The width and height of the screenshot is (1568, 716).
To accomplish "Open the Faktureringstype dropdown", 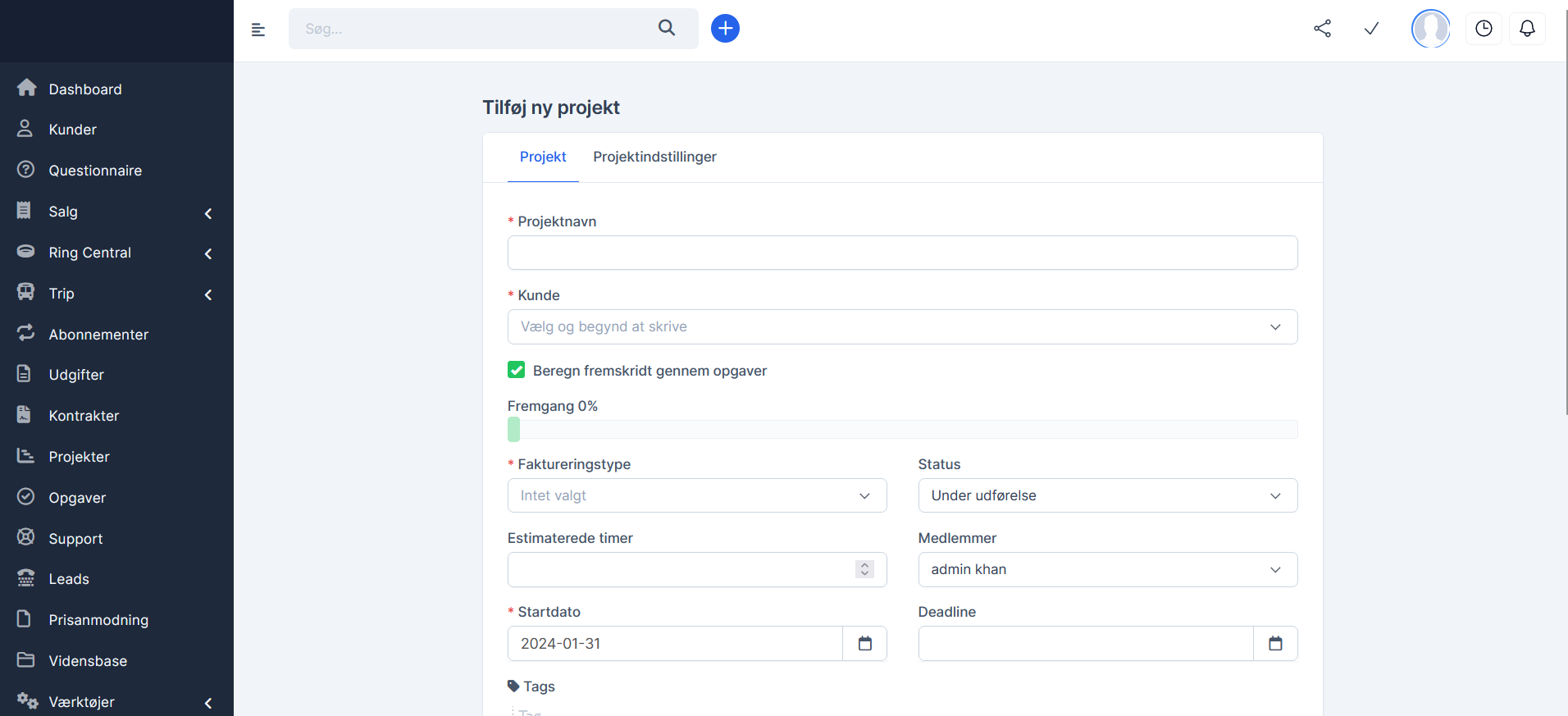I will point(697,495).
